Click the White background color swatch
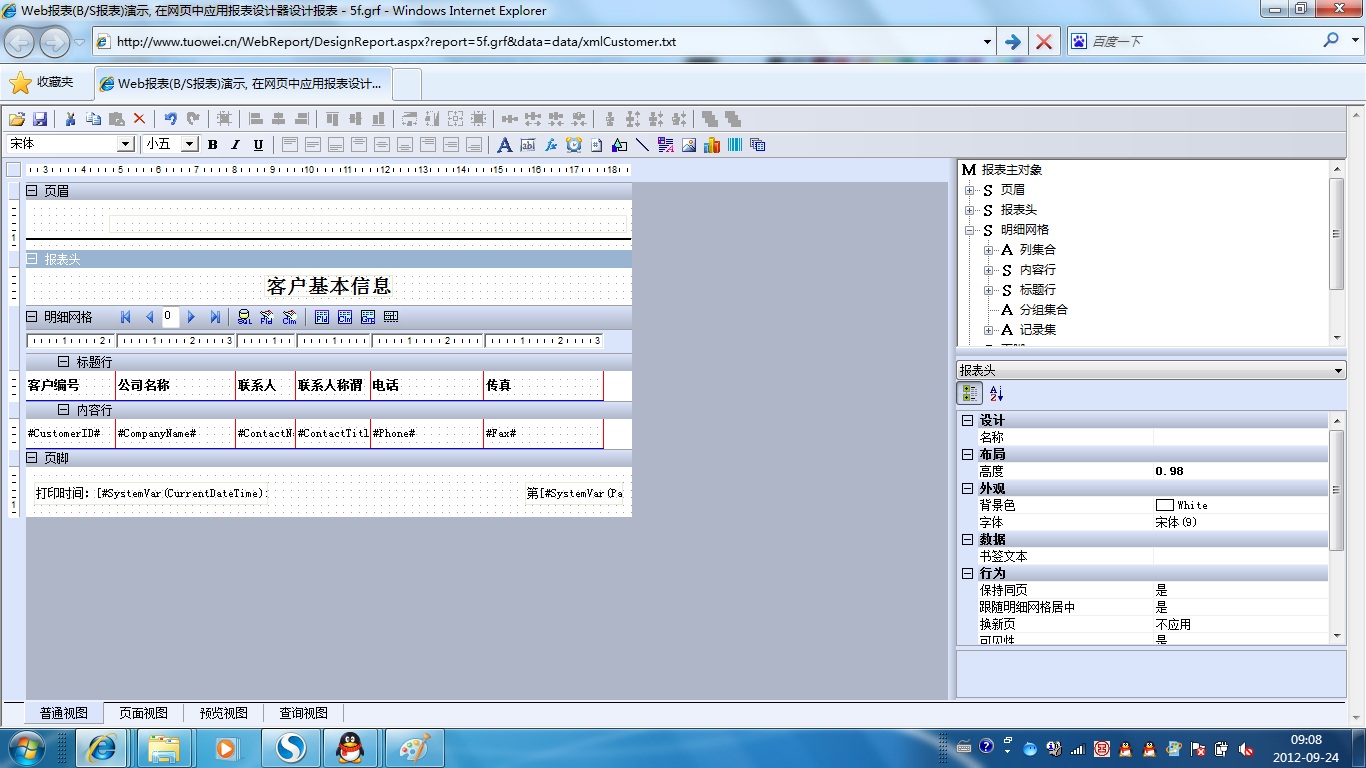 [x=1164, y=505]
